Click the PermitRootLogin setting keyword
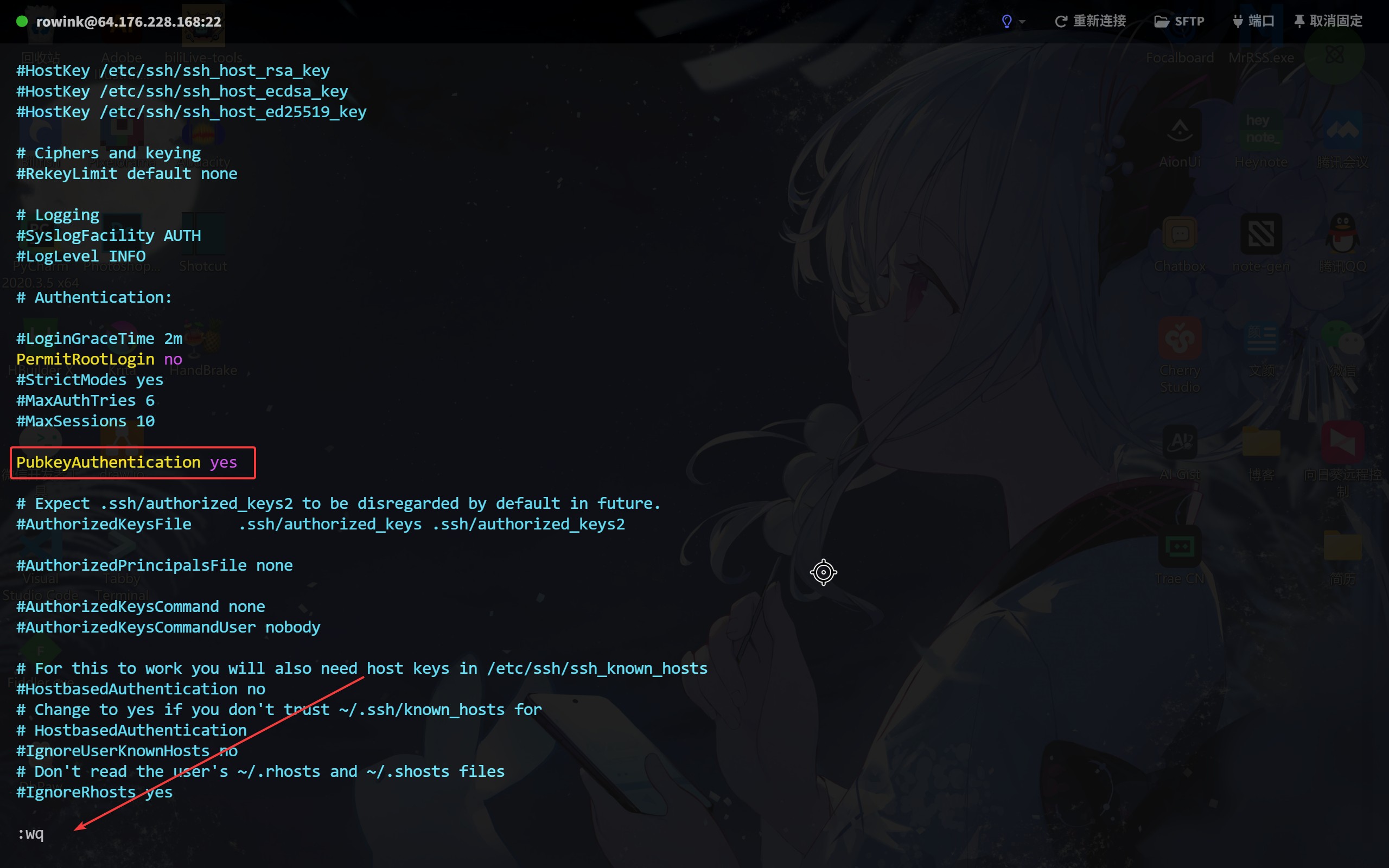This screenshot has width=1389, height=868. coord(85,359)
